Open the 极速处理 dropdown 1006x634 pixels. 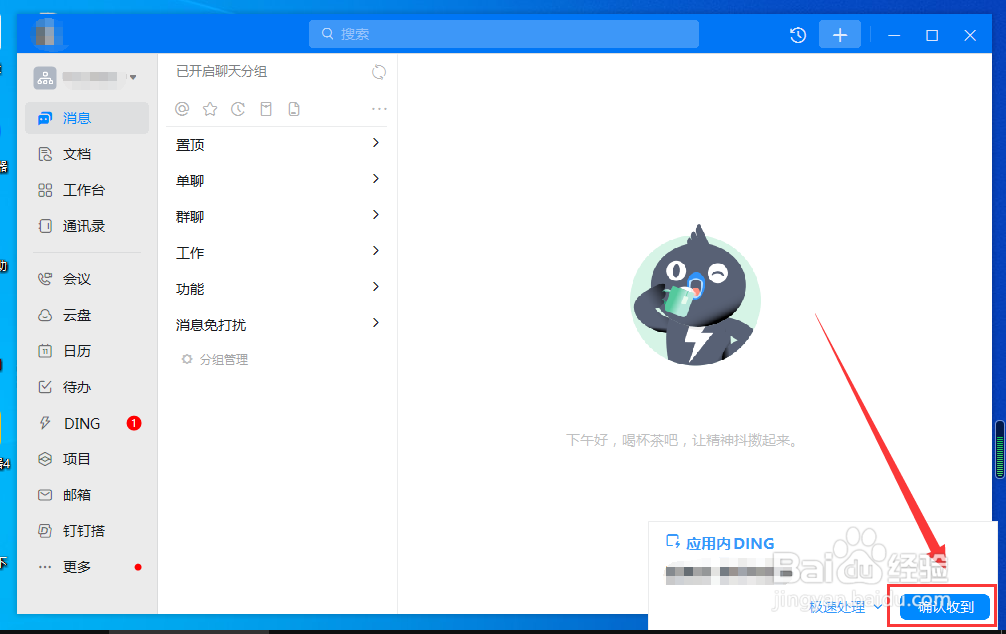pos(846,607)
